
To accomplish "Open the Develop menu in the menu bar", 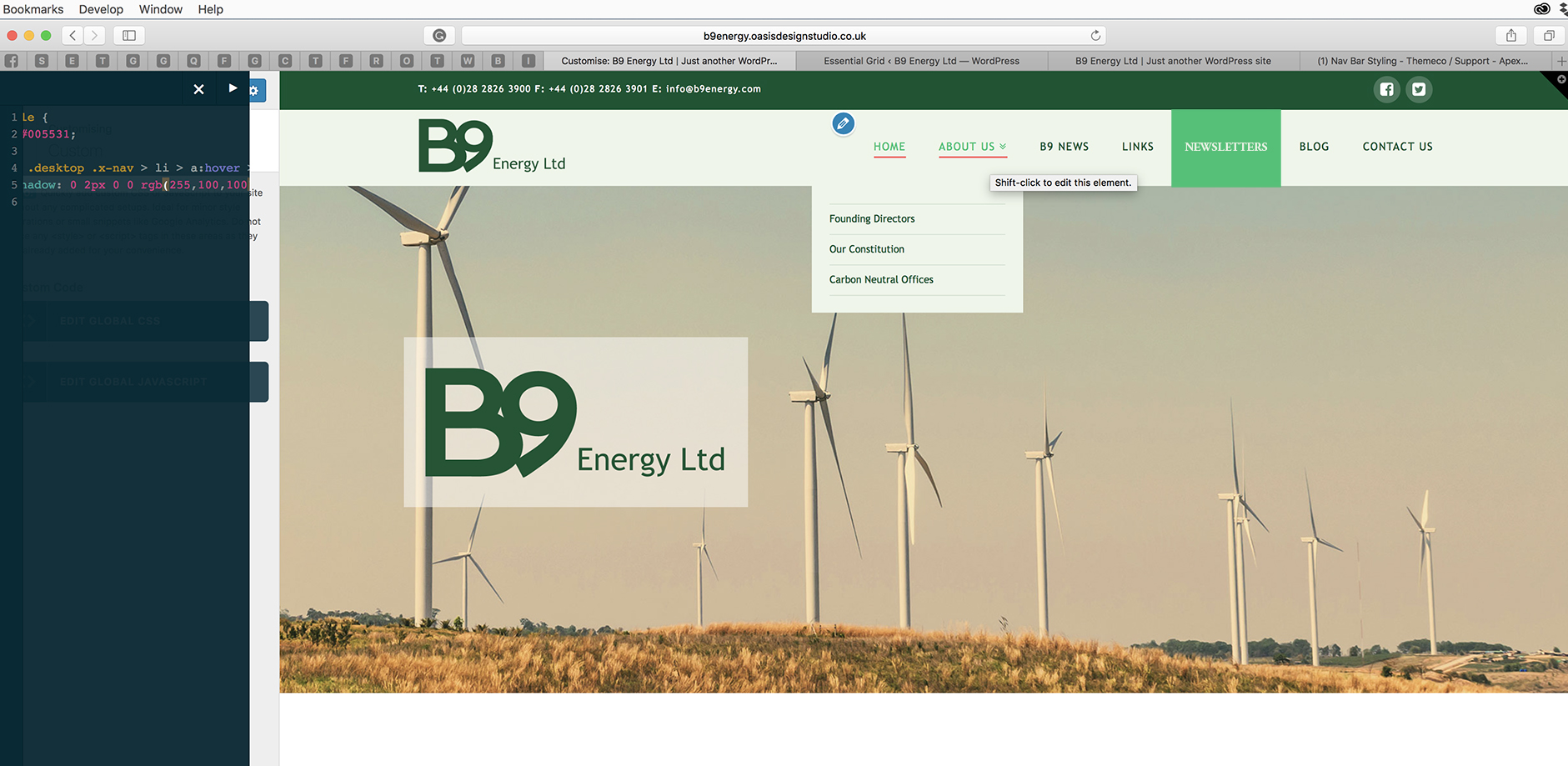I will pyautogui.click(x=101, y=9).
